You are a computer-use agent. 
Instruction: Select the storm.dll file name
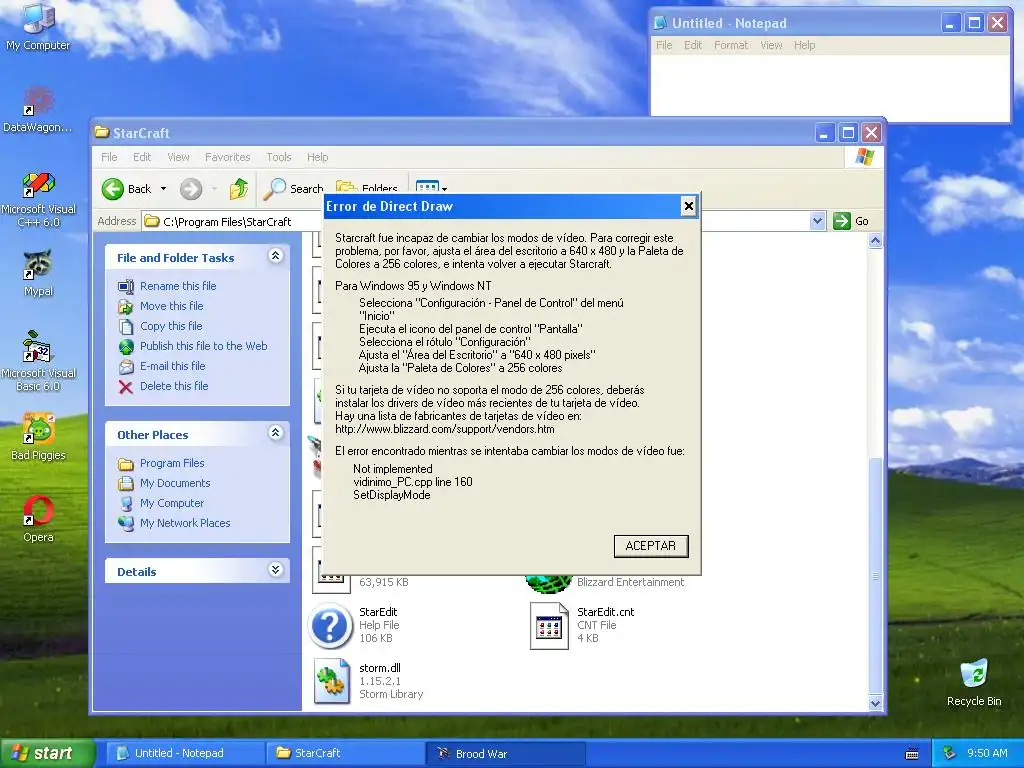coord(379,667)
